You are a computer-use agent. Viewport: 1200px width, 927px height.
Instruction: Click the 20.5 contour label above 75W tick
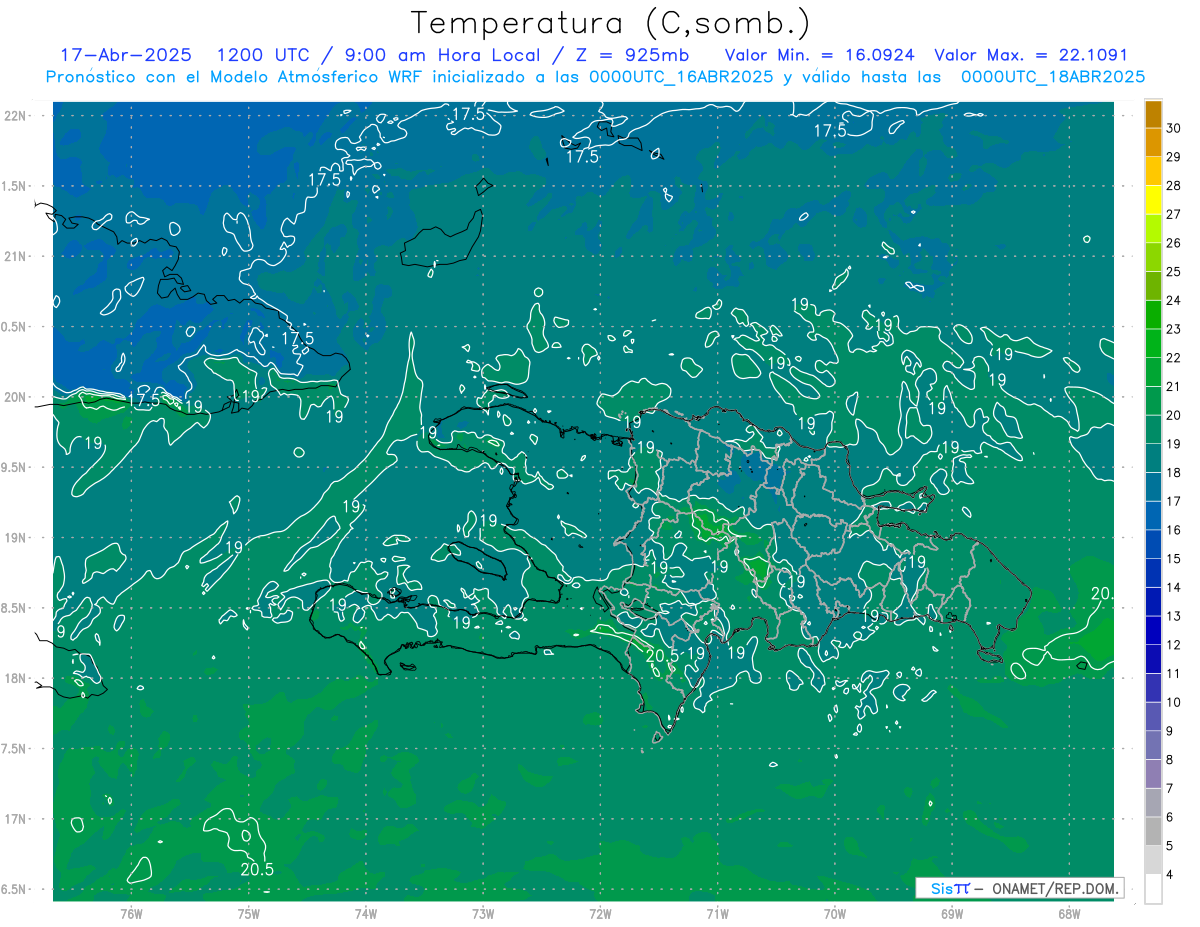click(257, 870)
